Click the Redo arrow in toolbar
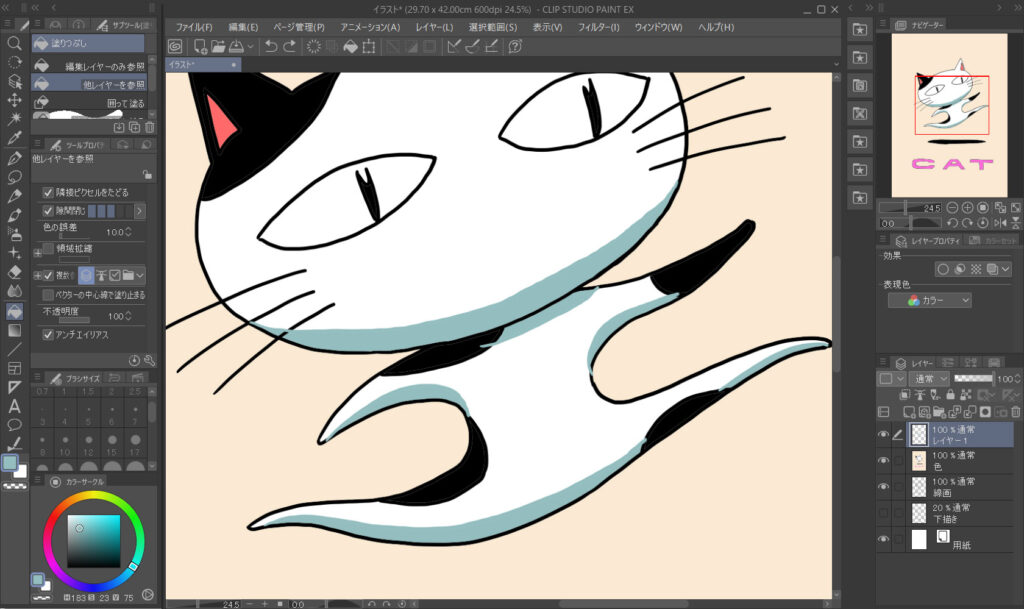This screenshot has height=609, width=1024. (290, 46)
